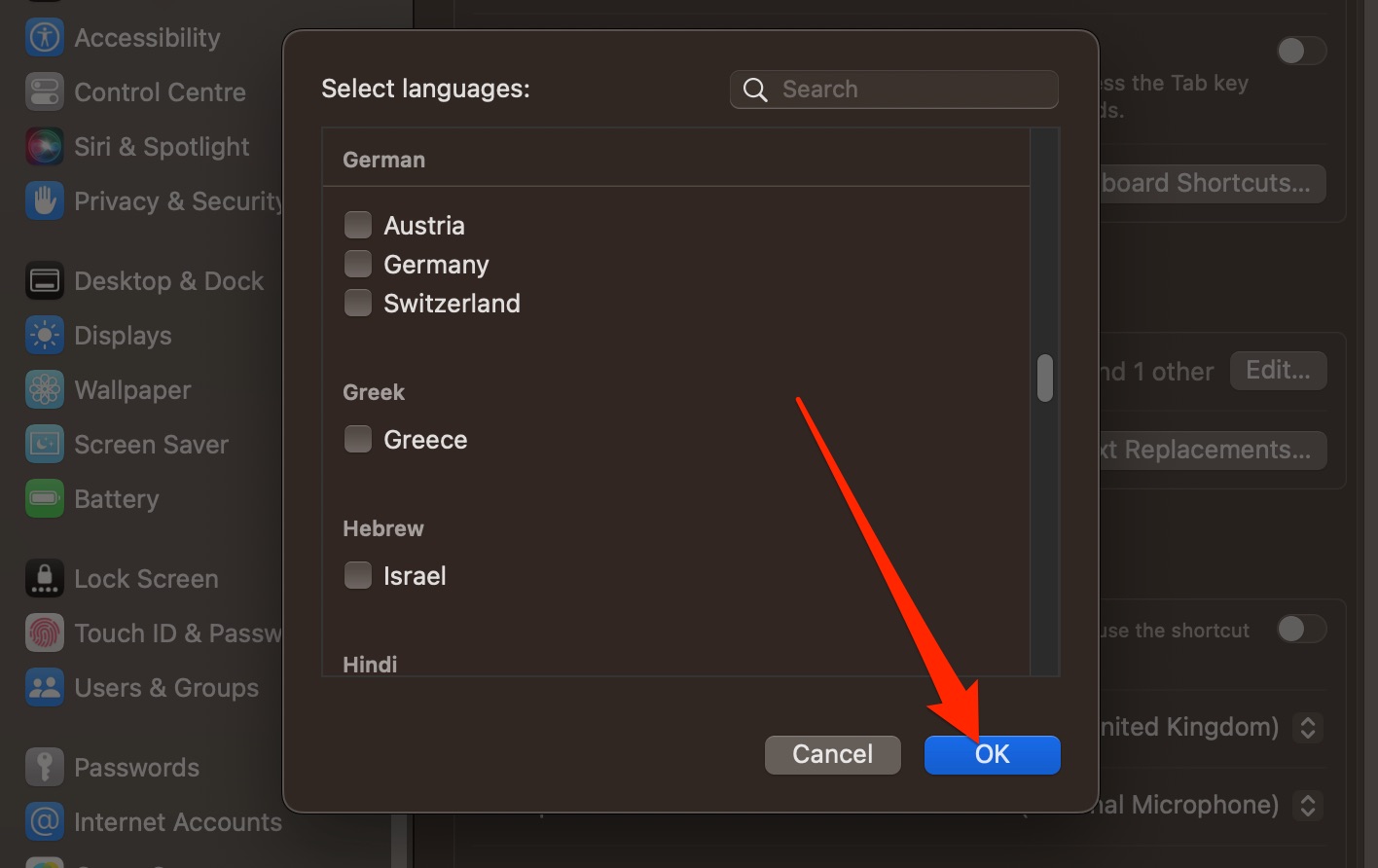Open Displays sun icon in sidebar
This screenshot has width=1378, height=868.
pyautogui.click(x=45, y=335)
